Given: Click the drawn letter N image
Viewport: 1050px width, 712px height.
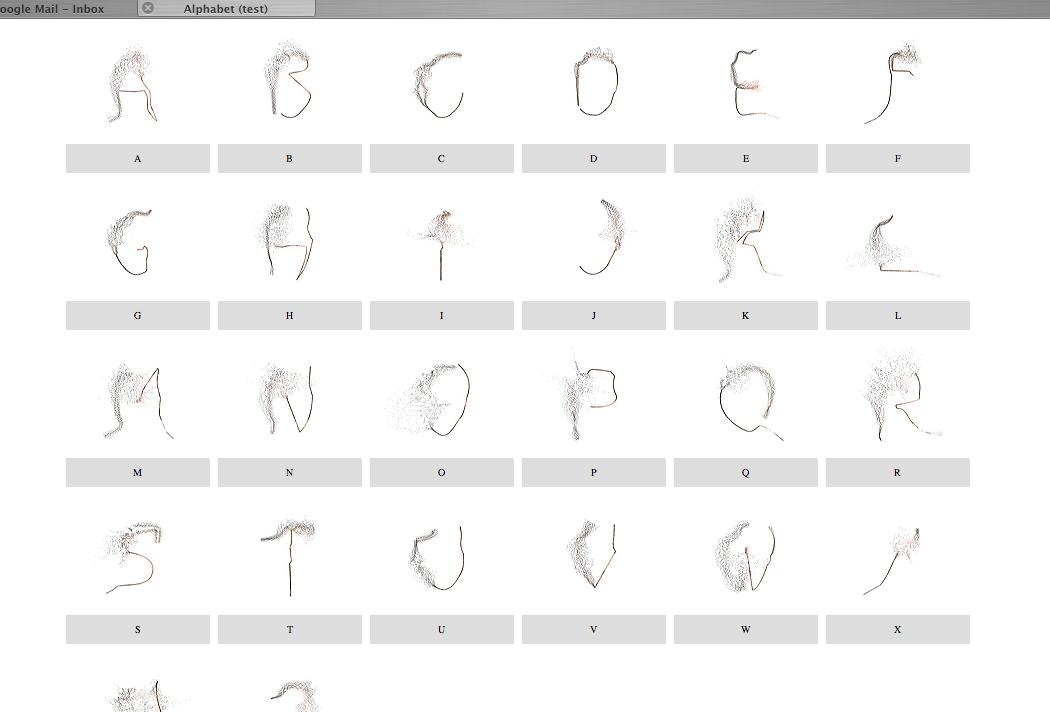Looking at the screenshot, I should (x=283, y=398).
